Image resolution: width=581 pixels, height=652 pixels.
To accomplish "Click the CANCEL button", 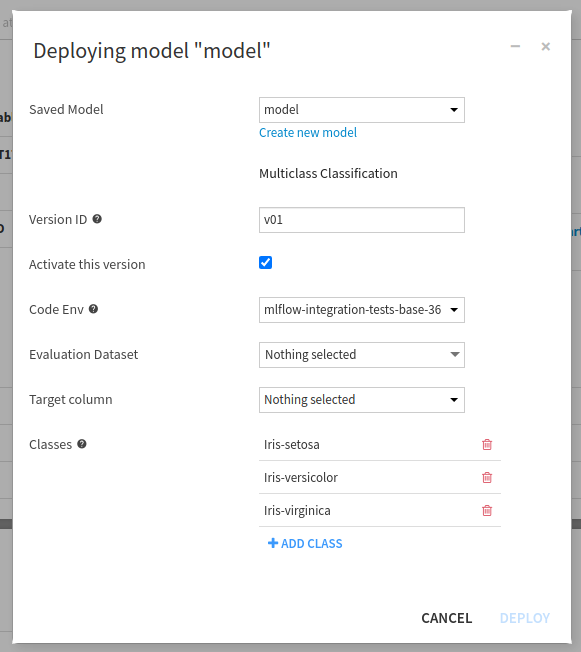I will 447,618.
